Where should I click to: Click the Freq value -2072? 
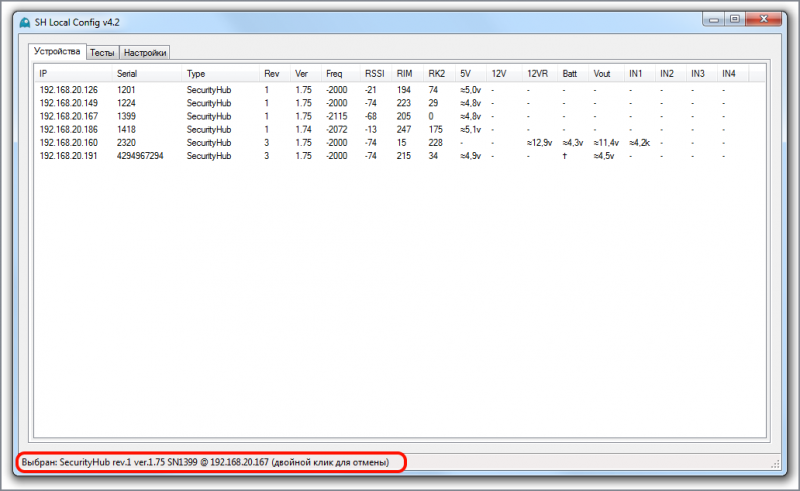337,130
